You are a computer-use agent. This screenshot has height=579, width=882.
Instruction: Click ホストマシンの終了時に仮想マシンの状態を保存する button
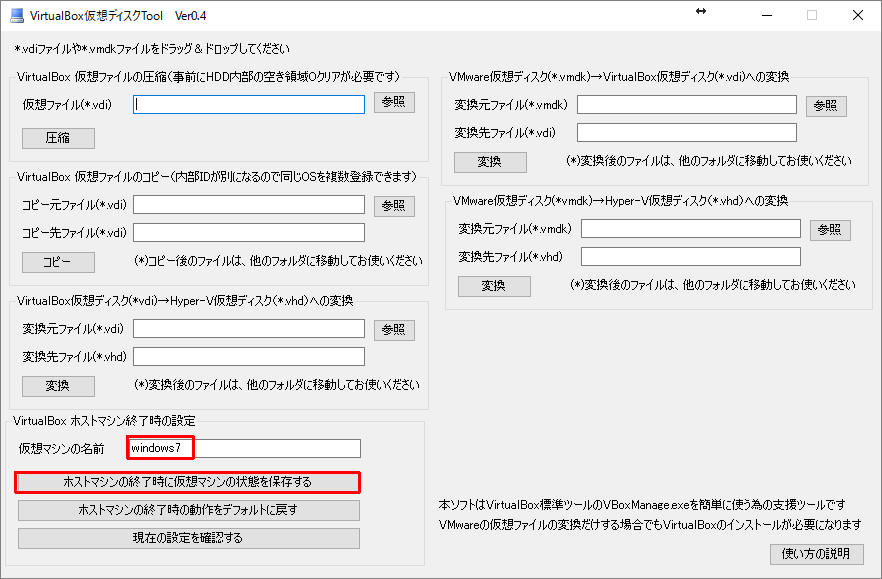coord(188,482)
